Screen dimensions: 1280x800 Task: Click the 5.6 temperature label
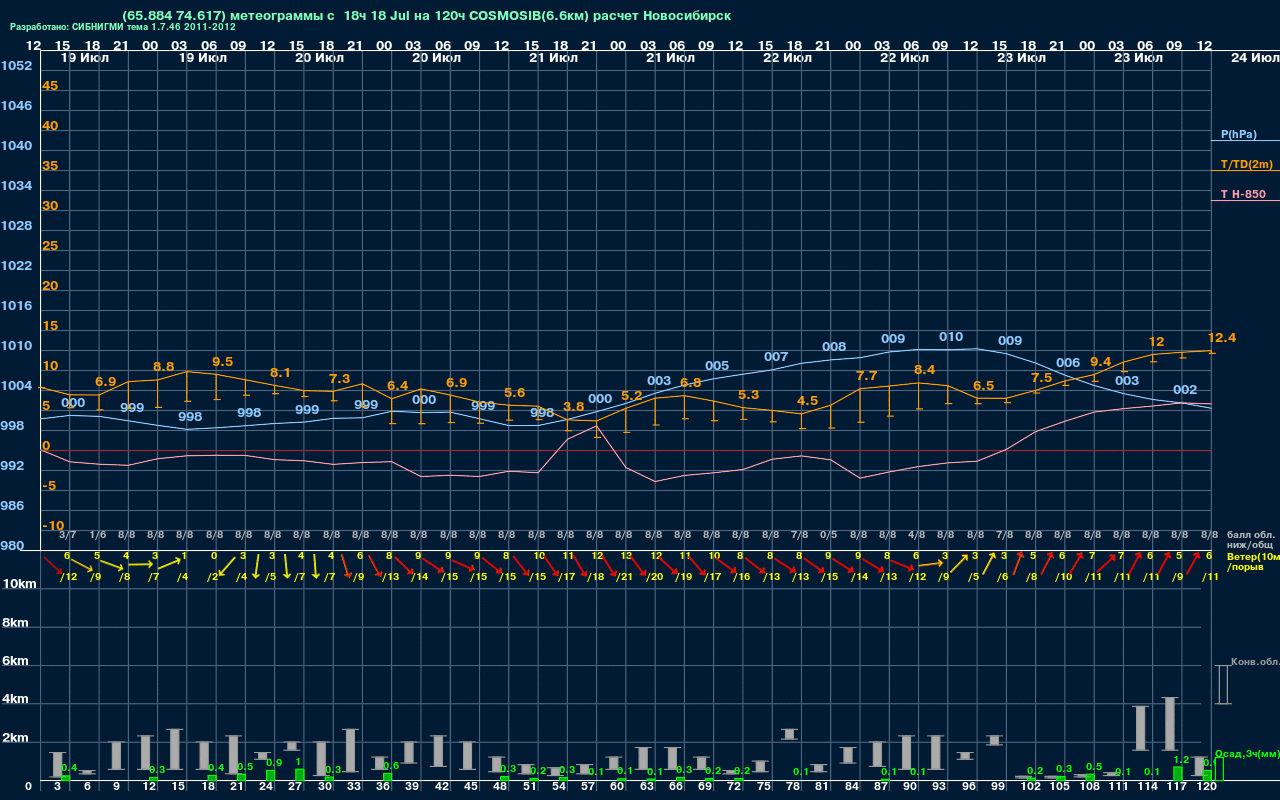515,393
